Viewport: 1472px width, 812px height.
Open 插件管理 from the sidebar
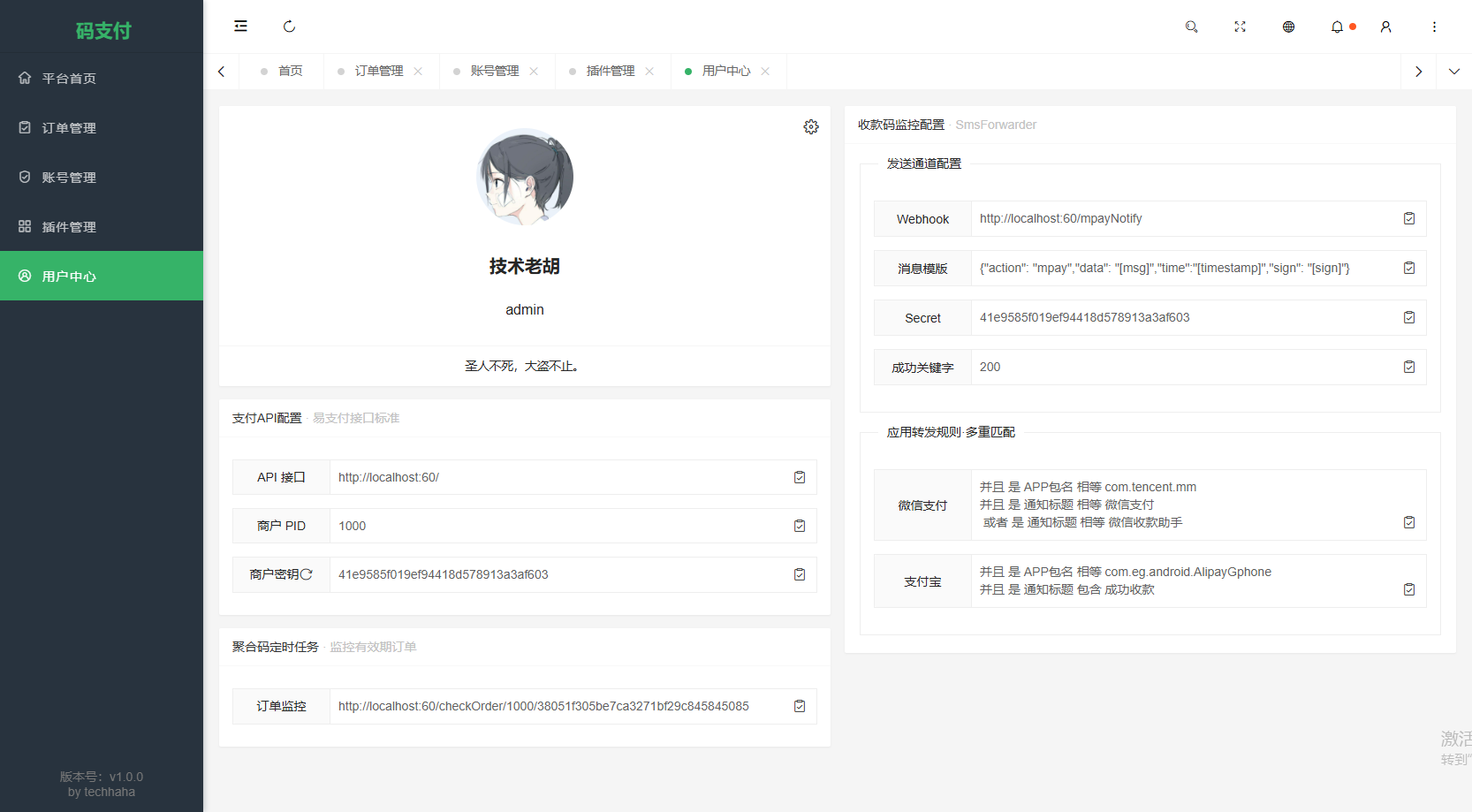(x=69, y=226)
